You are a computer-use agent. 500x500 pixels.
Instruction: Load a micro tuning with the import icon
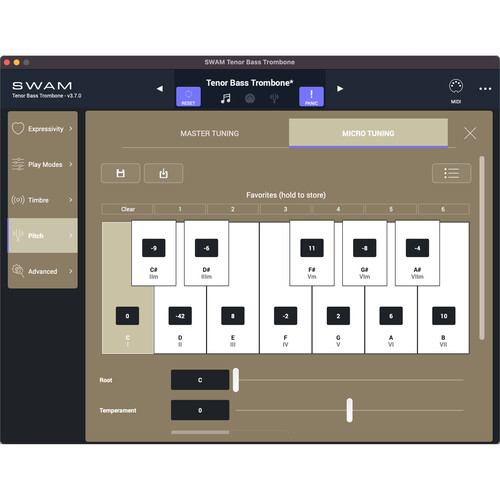[163, 173]
